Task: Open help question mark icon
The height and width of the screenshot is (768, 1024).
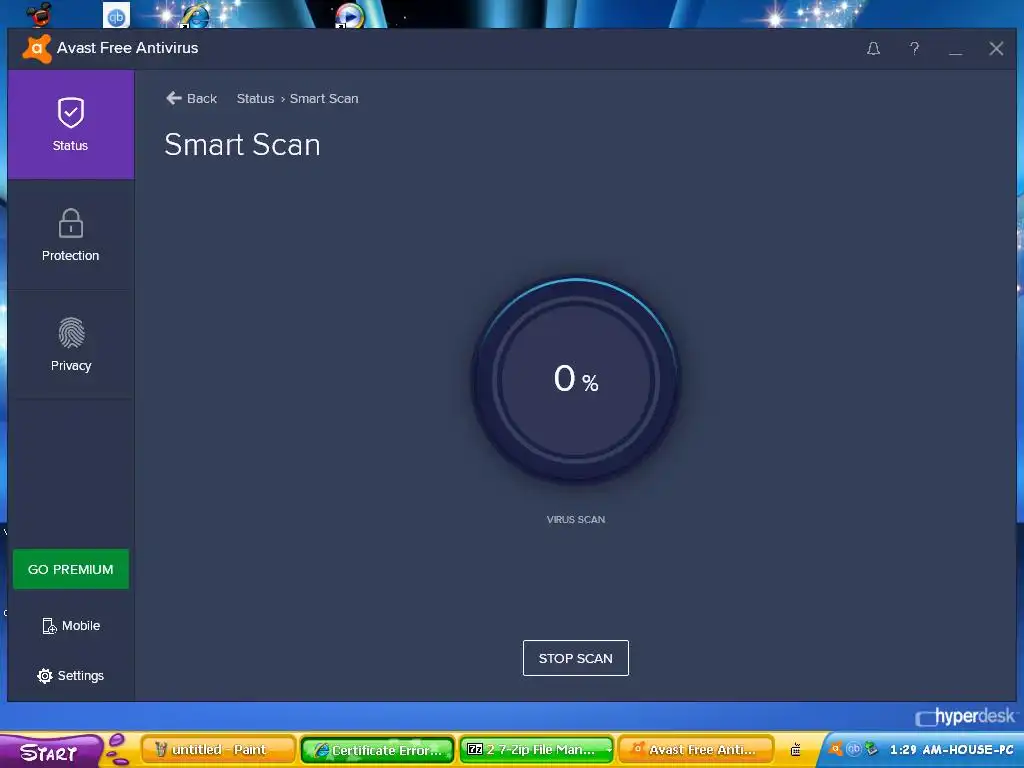Action: click(x=914, y=48)
